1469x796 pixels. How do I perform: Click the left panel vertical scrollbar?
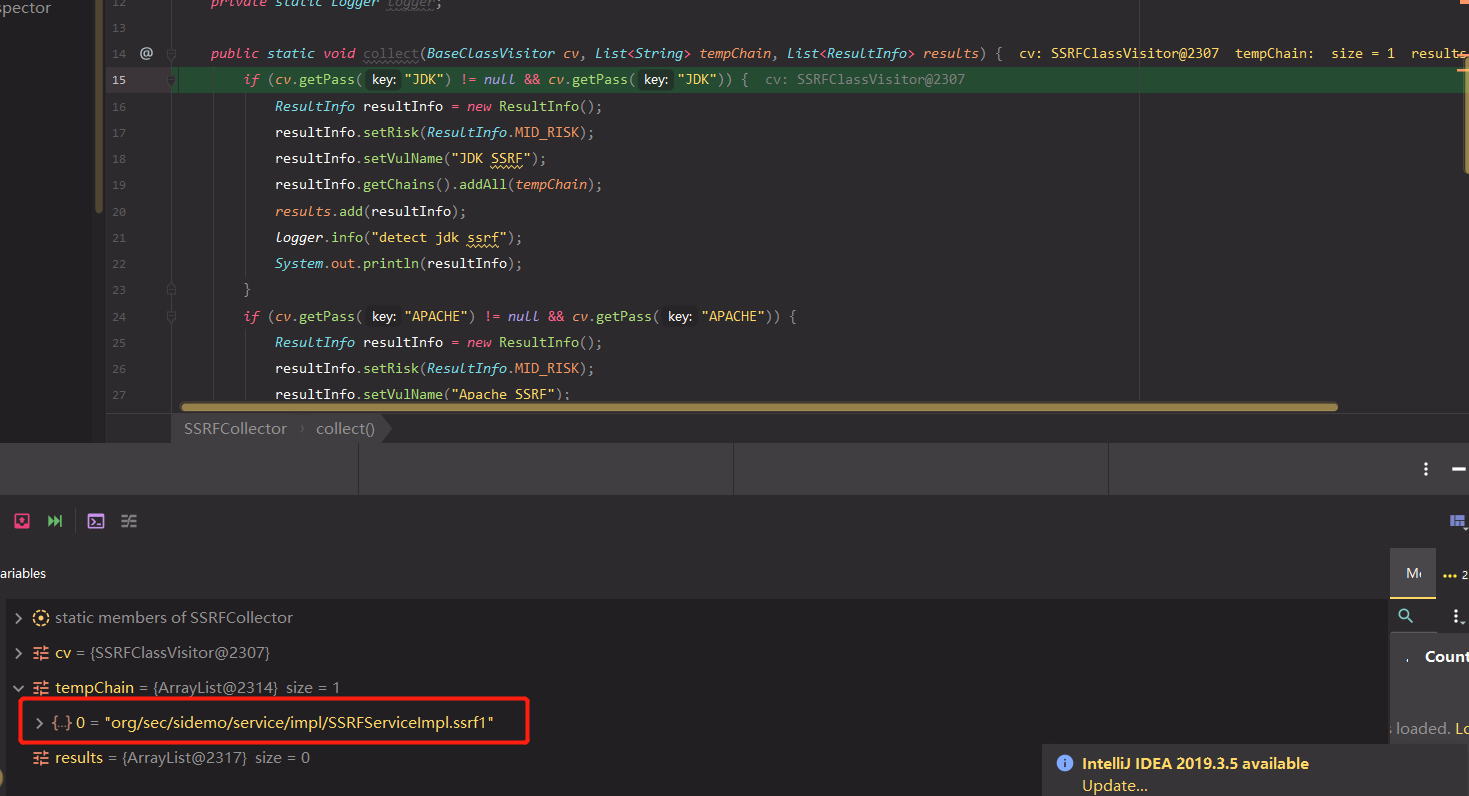pos(99,106)
